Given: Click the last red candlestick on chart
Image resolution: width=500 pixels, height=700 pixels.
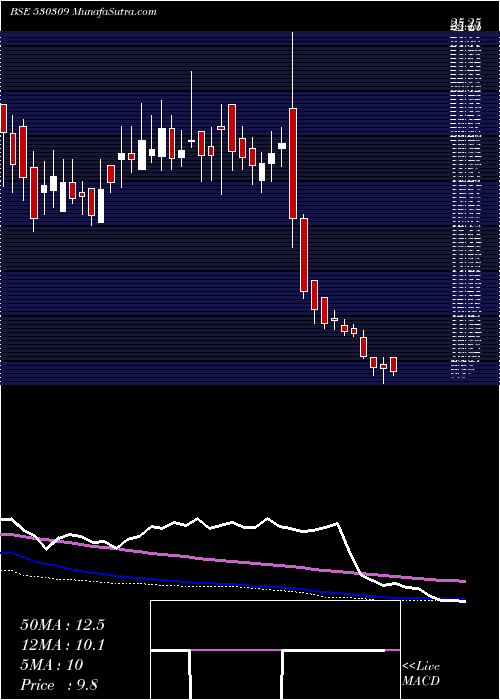Looking at the screenshot, I should pyautogui.click(x=393, y=365).
